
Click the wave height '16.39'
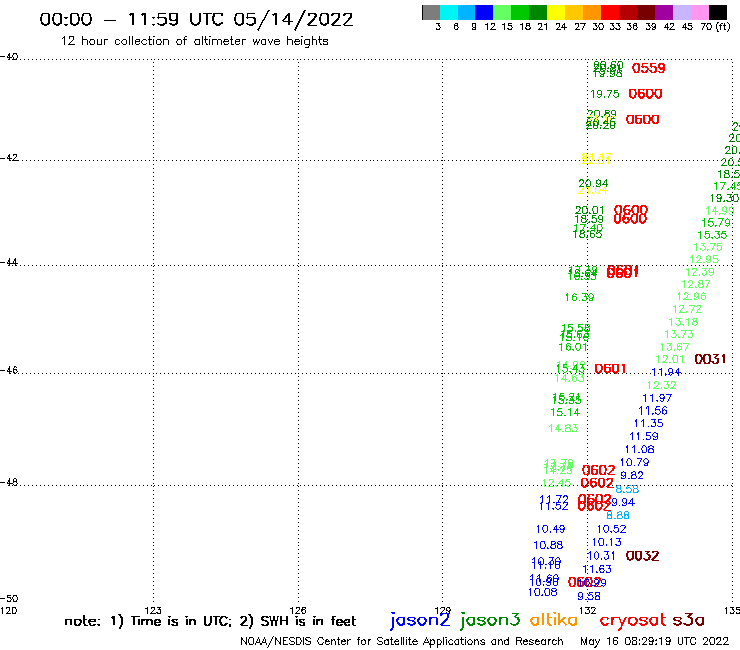click(580, 297)
